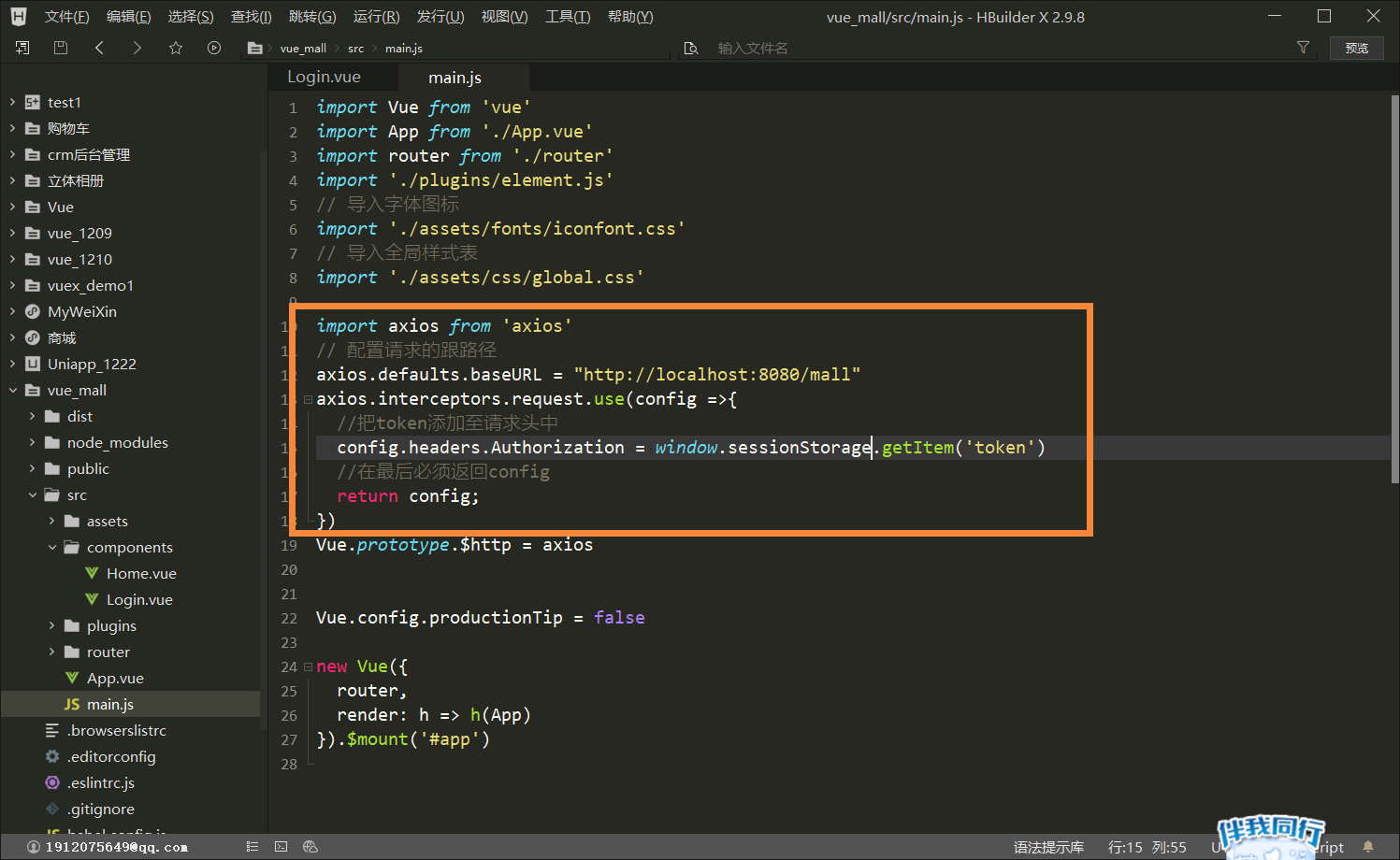This screenshot has height=860, width=1400.
Task: Toggle the document outline icon in status bar
Action: click(x=253, y=847)
